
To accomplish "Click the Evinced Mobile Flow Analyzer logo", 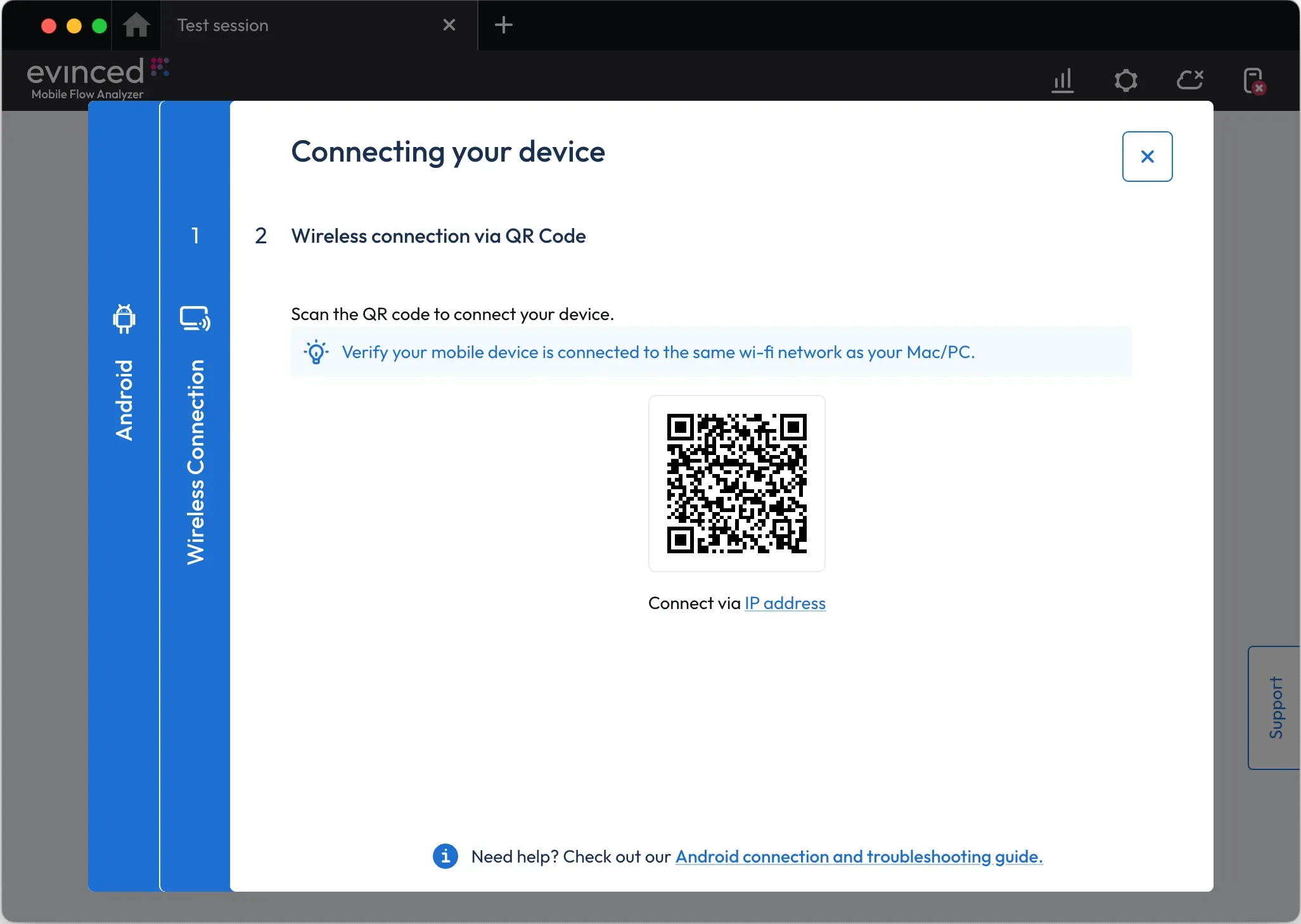I will [x=97, y=79].
